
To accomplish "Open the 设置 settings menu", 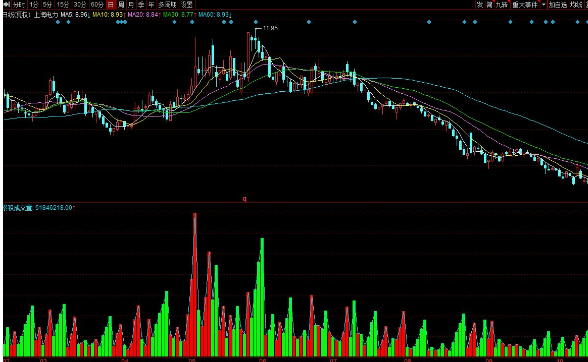I will (186, 5).
